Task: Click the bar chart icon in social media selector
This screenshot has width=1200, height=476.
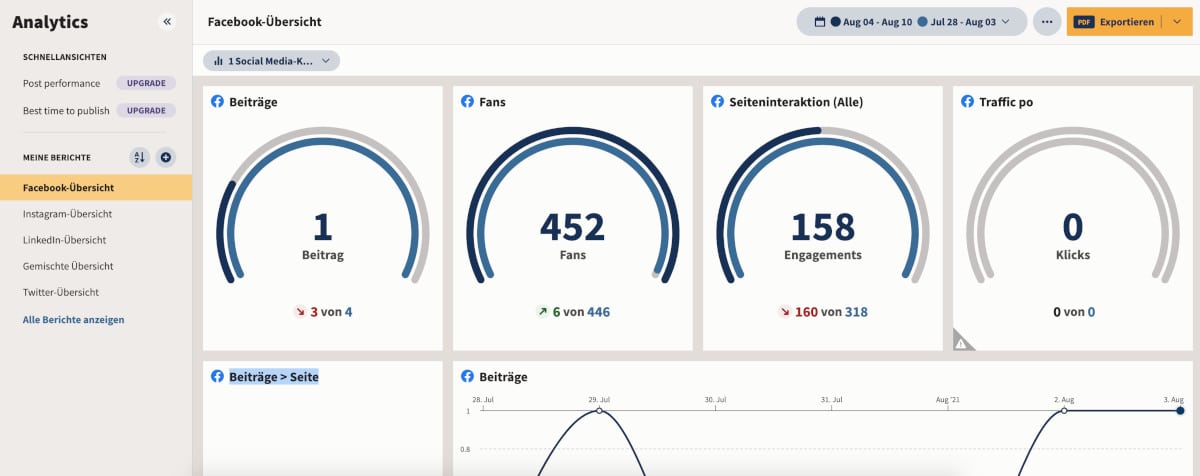Action: [x=218, y=61]
